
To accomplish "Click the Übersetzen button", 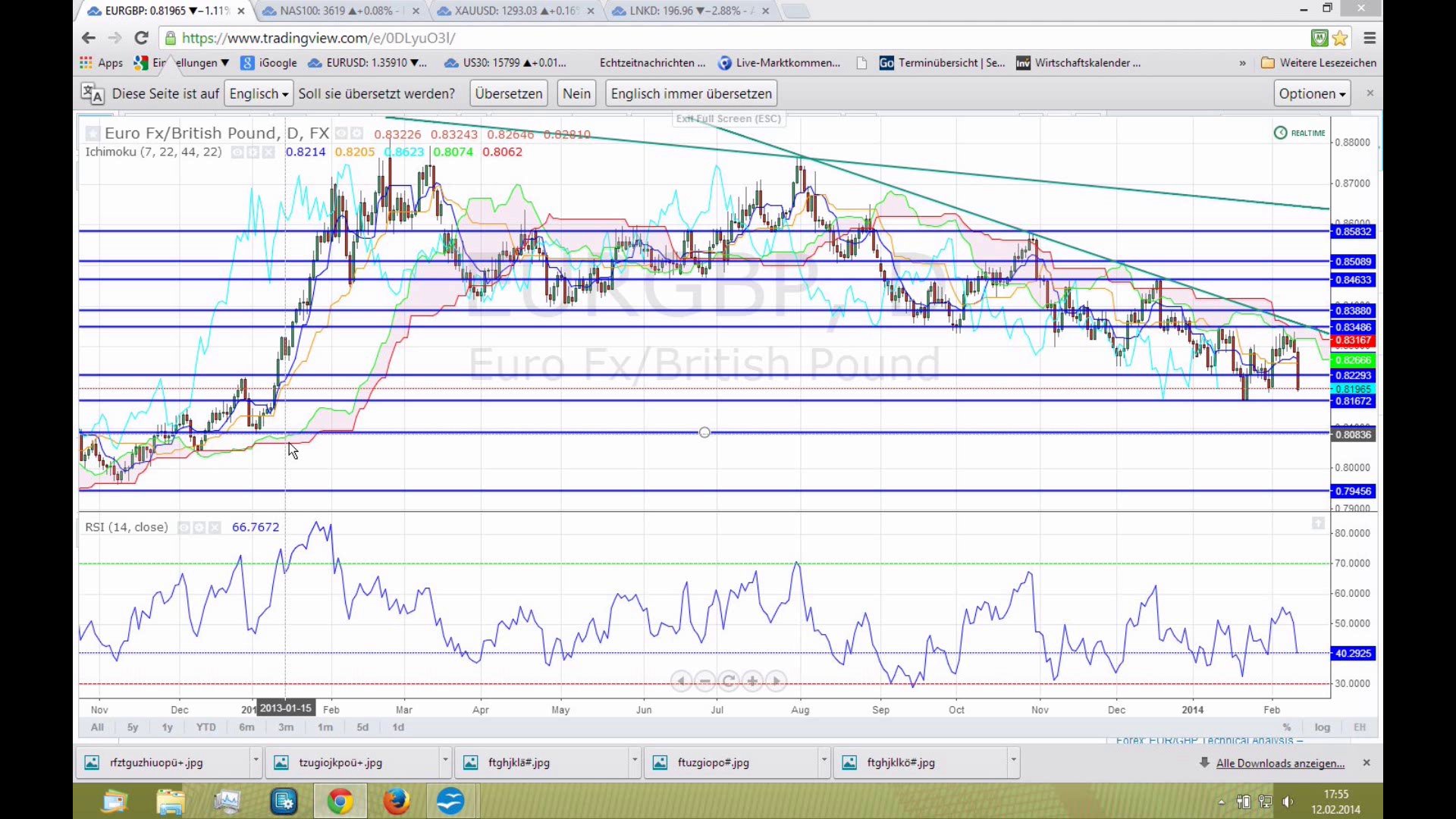I will (x=508, y=94).
